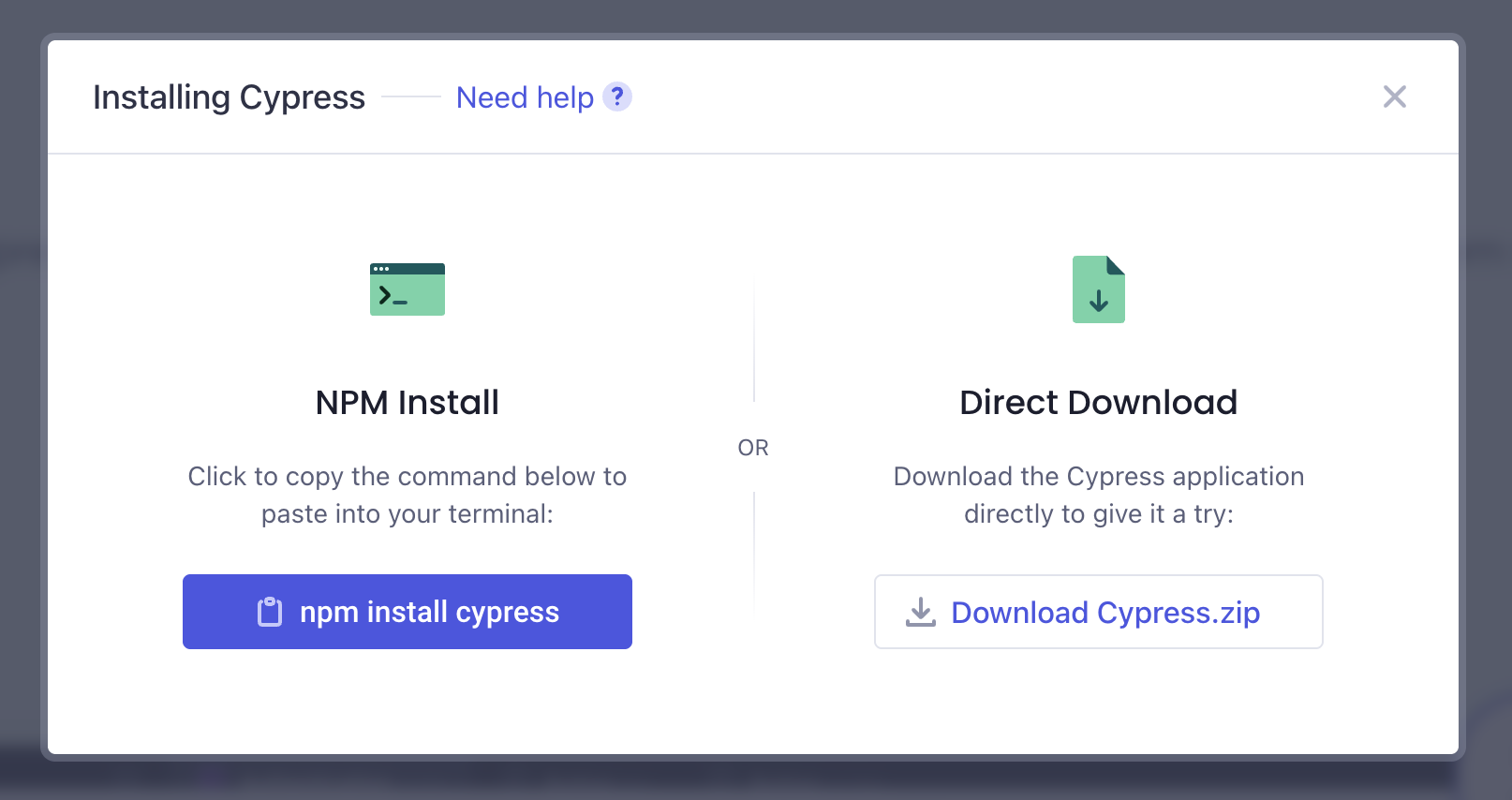Close the Installing Cypress dialog
The width and height of the screenshot is (1512, 800).
pyautogui.click(x=1395, y=96)
